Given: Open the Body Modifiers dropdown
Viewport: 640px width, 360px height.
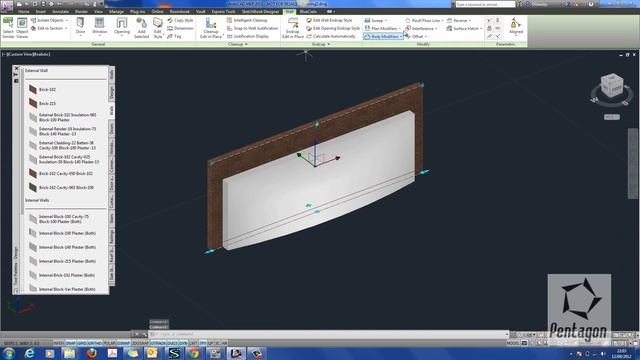Looking at the screenshot, I should 383,36.
